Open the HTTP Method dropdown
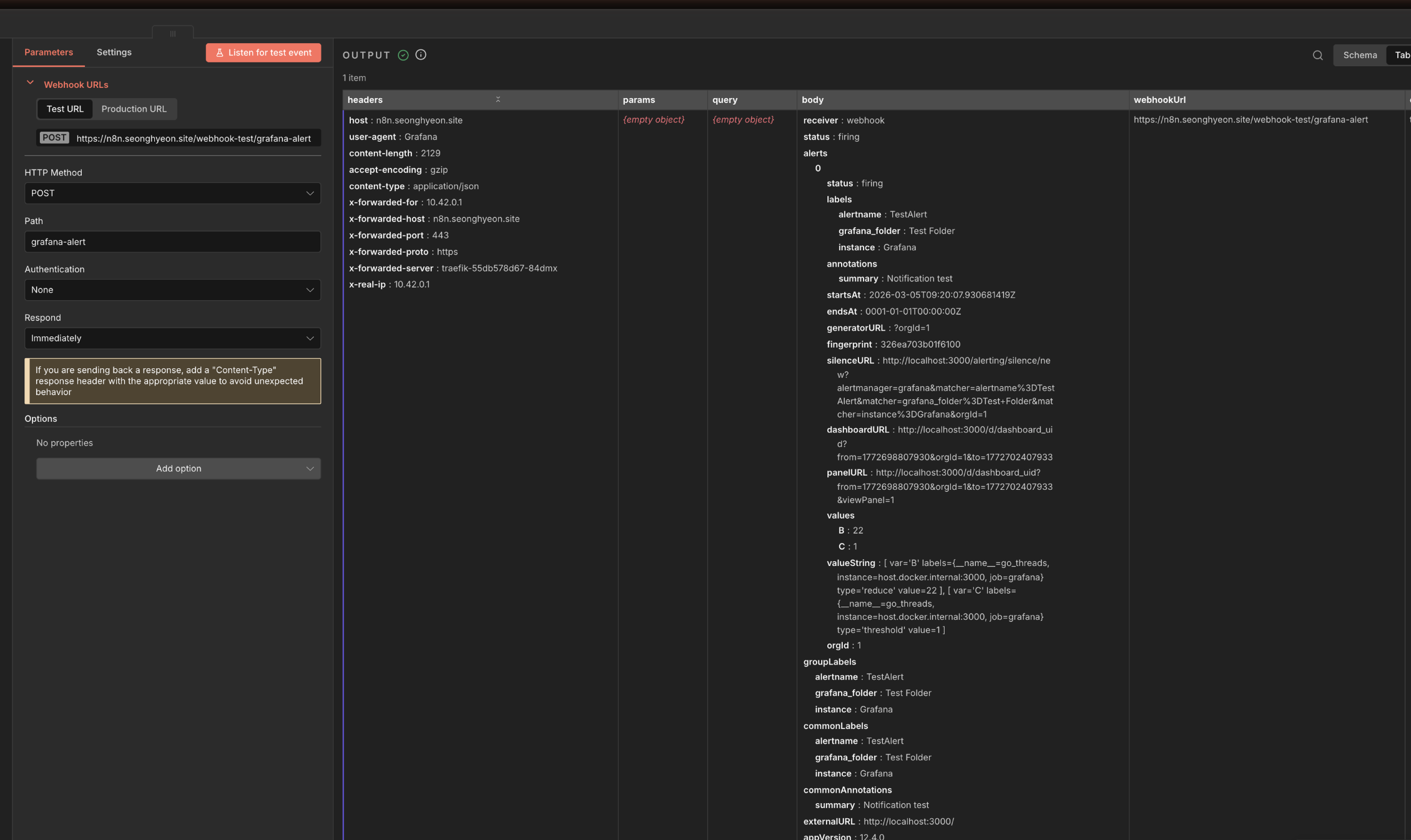 (x=172, y=193)
